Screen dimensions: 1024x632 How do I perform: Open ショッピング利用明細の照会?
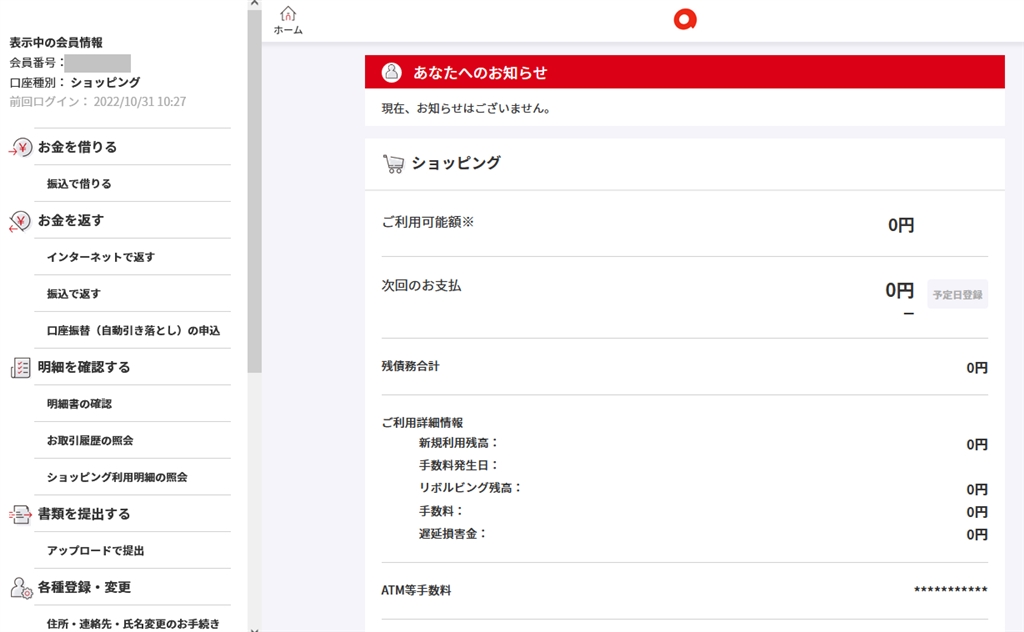117,477
